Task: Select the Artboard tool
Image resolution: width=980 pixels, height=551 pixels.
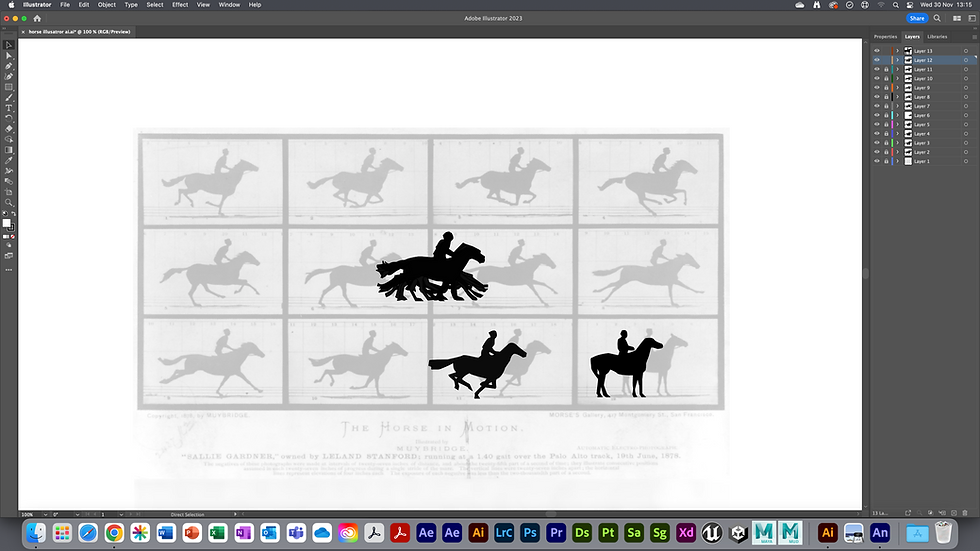Action: (9, 192)
